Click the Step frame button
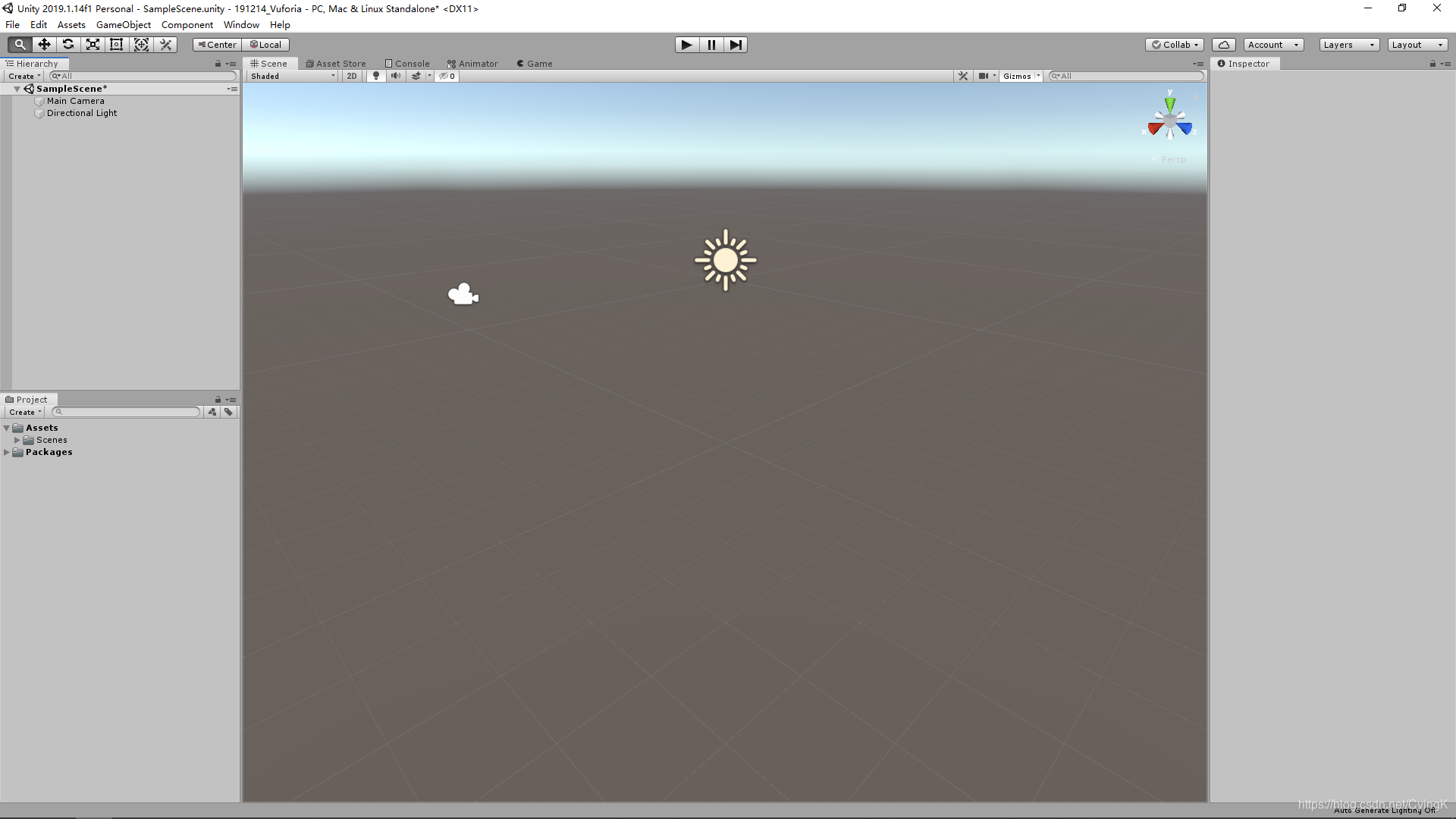Image resolution: width=1456 pixels, height=819 pixels. (x=736, y=45)
